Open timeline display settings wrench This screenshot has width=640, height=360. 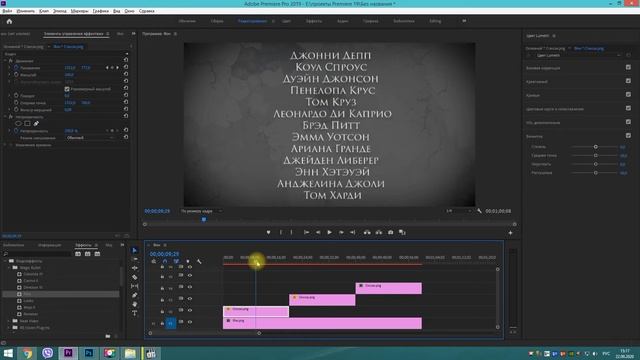[199, 261]
